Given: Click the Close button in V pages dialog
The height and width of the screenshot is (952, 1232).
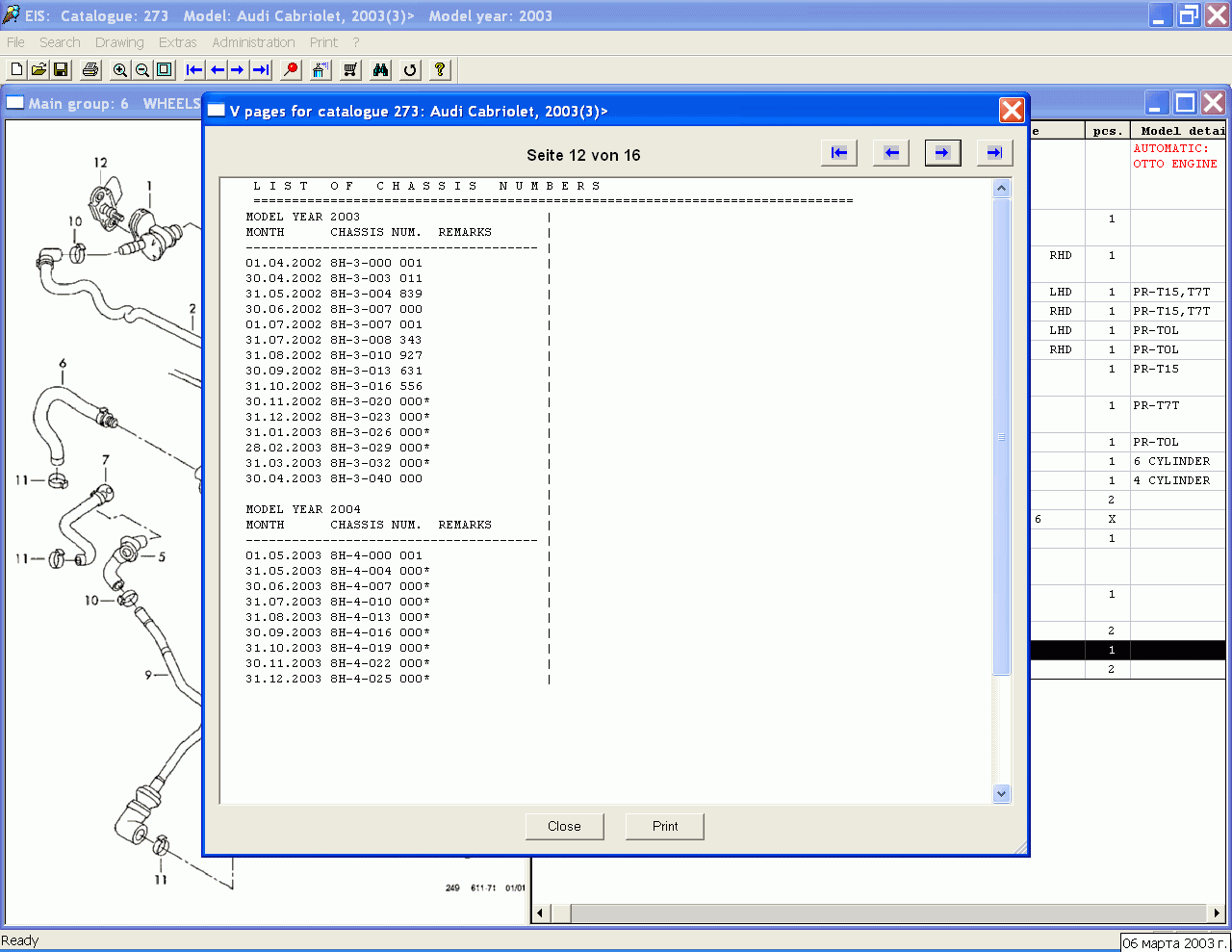Looking at the screenshot, I should [564, 826].
